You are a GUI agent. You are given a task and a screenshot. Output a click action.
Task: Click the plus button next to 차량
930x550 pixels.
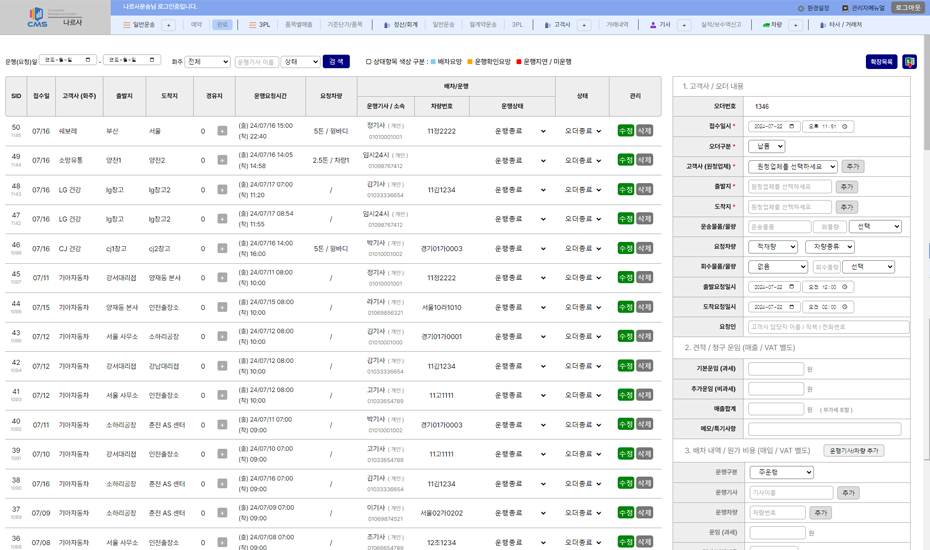(795, 25)
